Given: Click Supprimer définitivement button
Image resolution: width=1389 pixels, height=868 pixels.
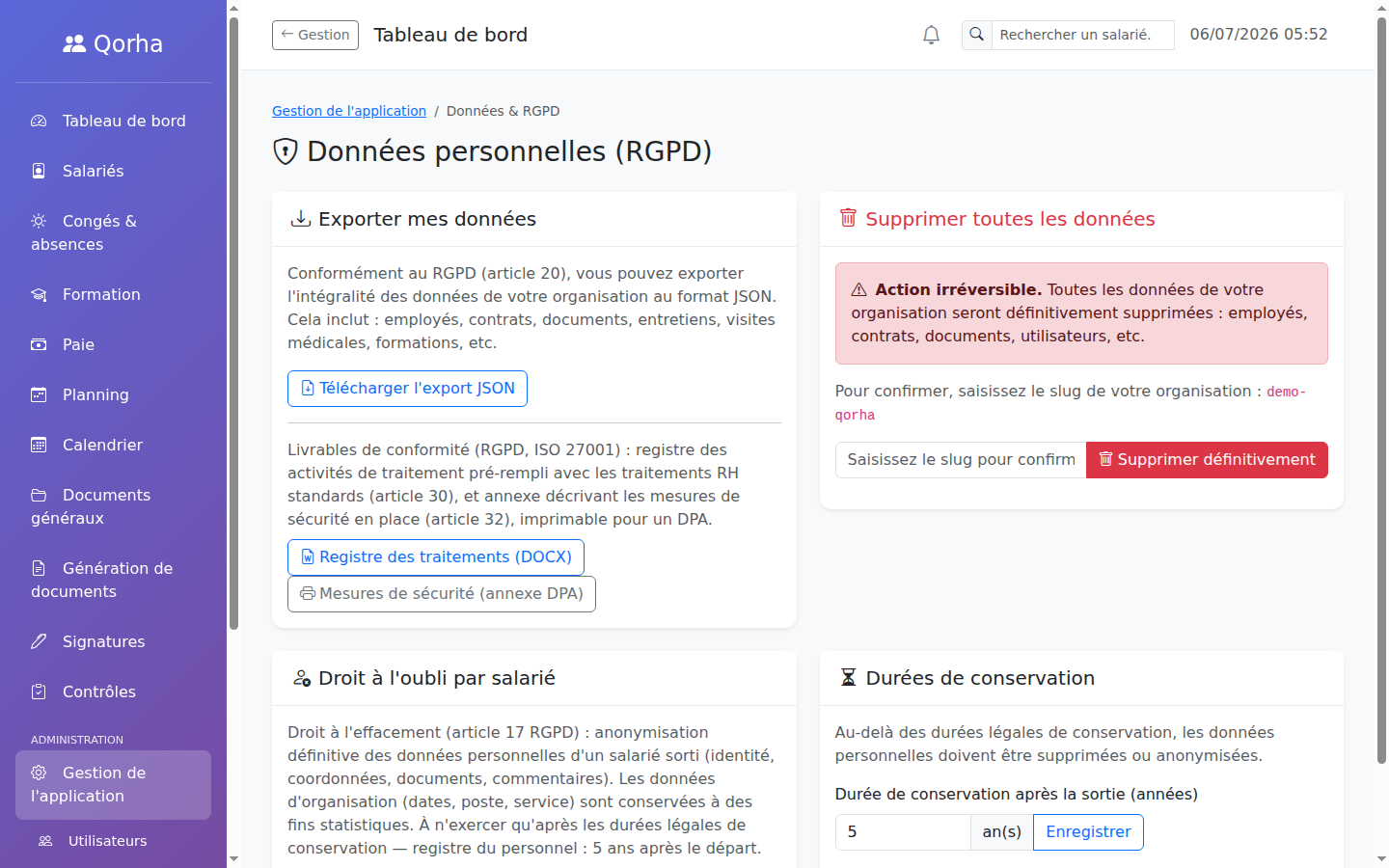Looking at the screenshot, I should point(1207,460).
